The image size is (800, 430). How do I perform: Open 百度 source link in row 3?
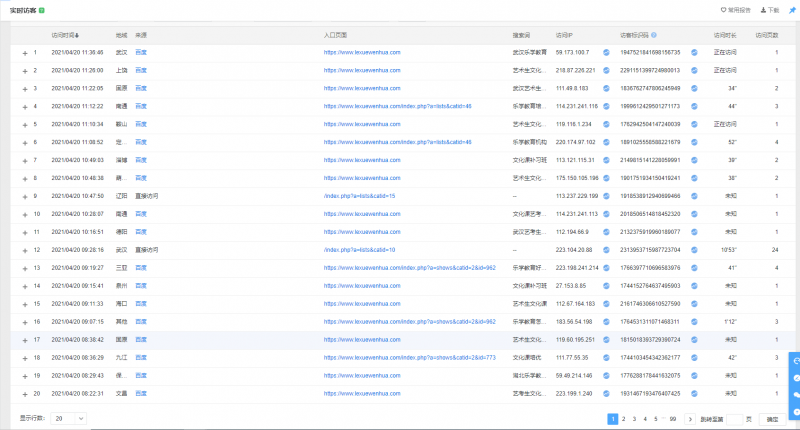(141, 88)
